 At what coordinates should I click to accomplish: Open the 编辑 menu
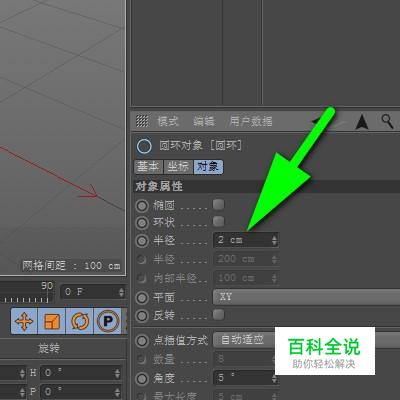tap(204, 121)
